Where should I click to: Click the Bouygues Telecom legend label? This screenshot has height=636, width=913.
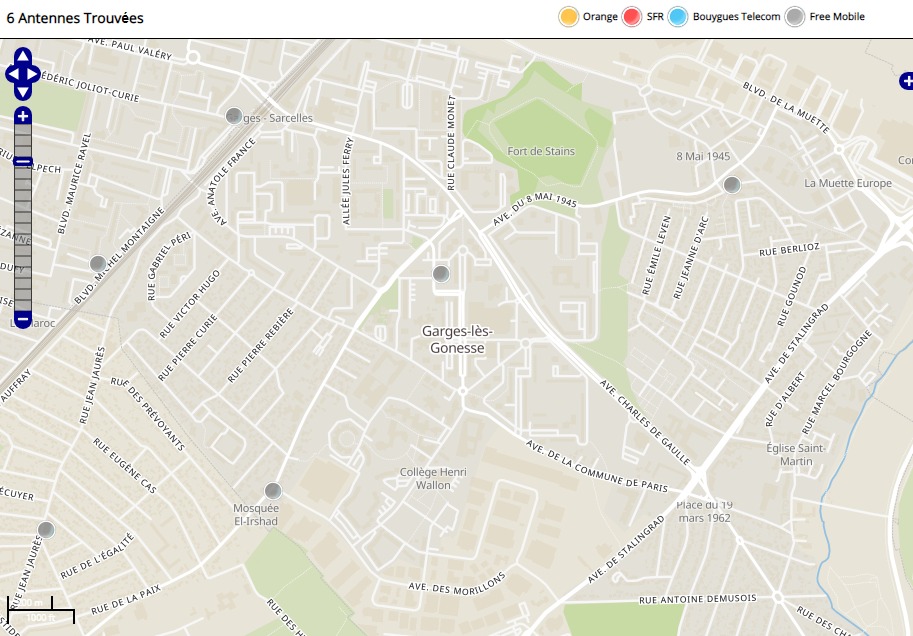click(736, 17)
